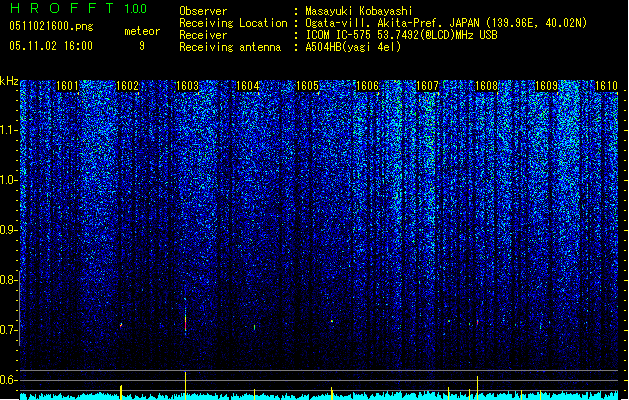Screen dimensions: 629x400
Task: Click the yellow power spike near 1608
Action: click(477, 388)
